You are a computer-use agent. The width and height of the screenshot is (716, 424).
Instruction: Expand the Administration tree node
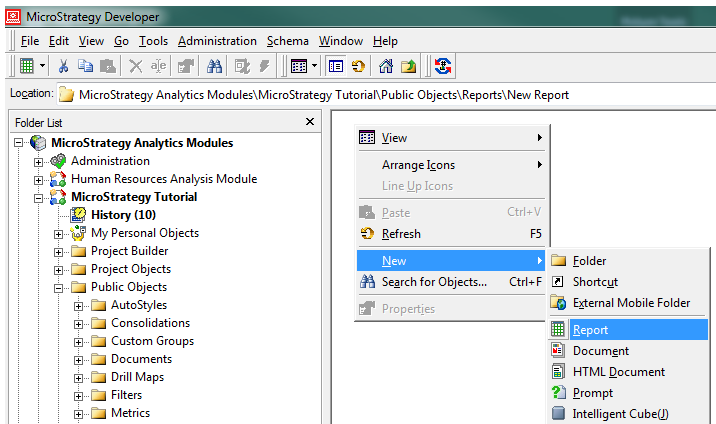[39, 161]
